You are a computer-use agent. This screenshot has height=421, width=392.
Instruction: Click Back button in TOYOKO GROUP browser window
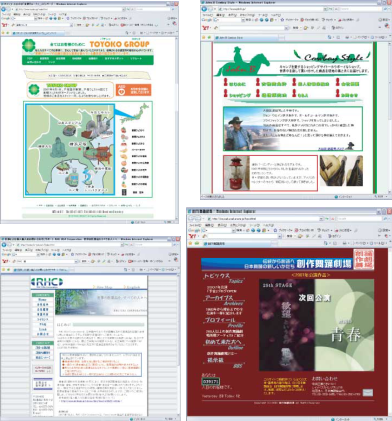(4, 10)
